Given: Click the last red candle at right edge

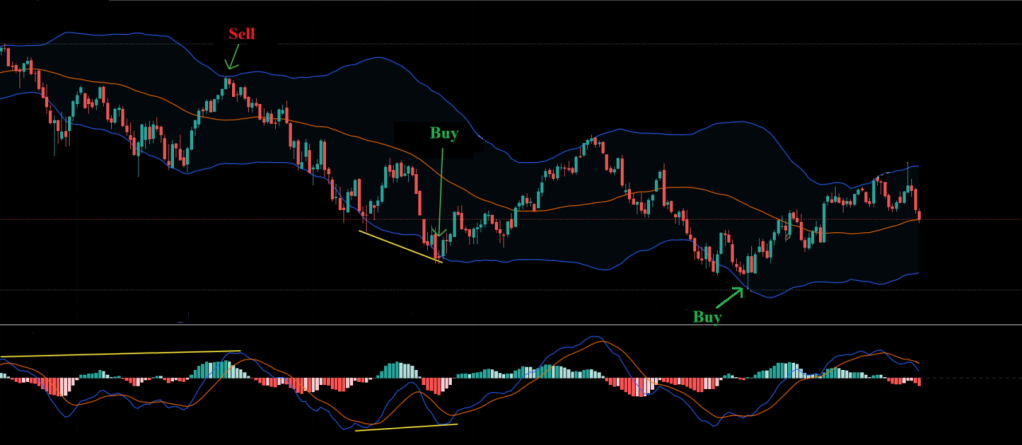Looking at the screenshot, I should 918,214.
